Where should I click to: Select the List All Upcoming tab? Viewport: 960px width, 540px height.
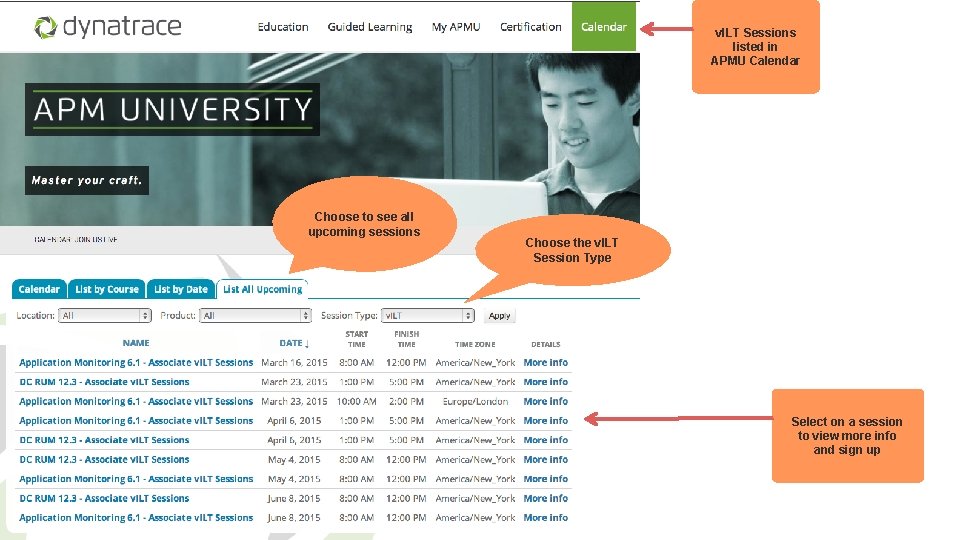click(262, 289)
